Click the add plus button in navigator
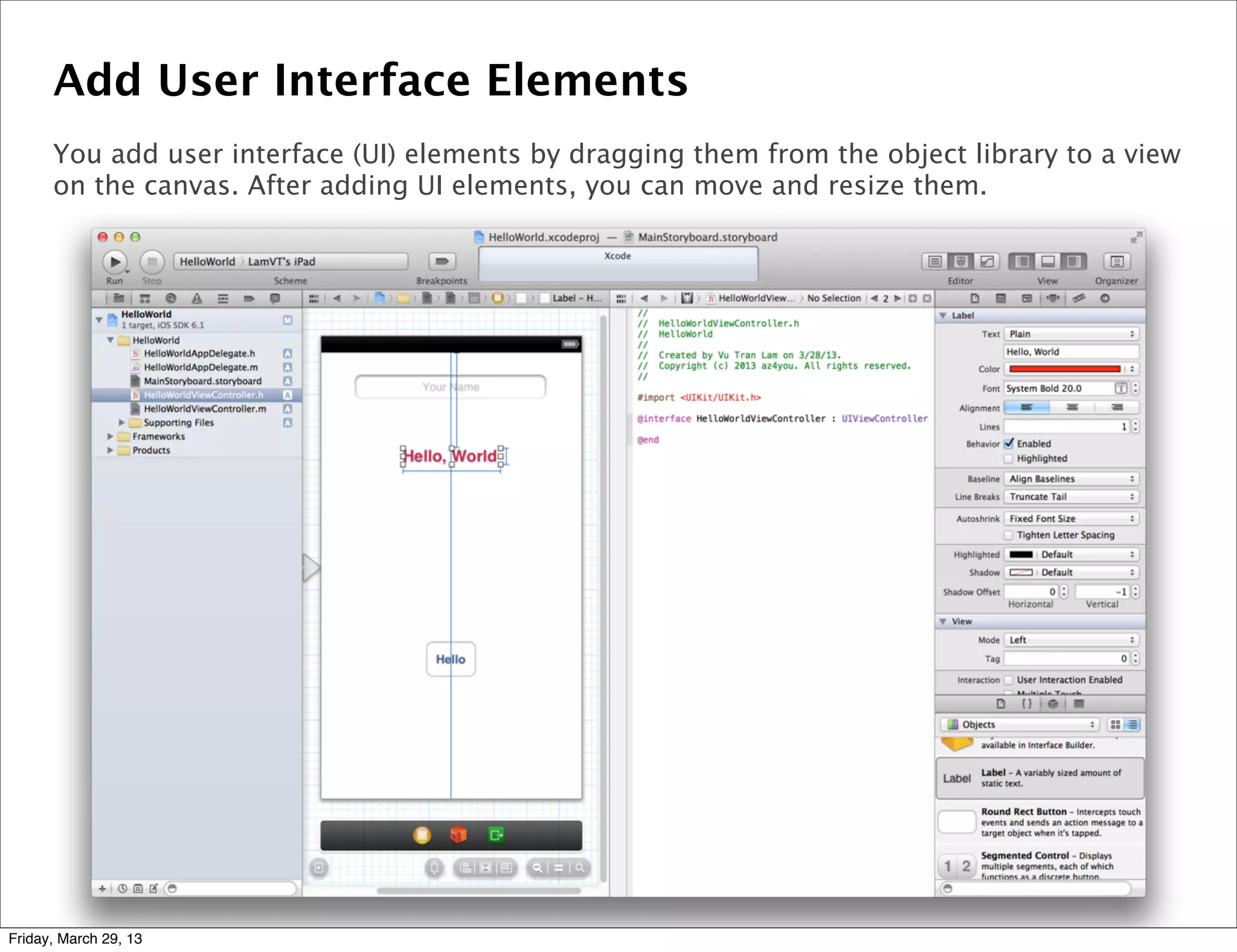The height and width of the screenshot is (952, 1237). pyautogui.click(x=102, y=889)
